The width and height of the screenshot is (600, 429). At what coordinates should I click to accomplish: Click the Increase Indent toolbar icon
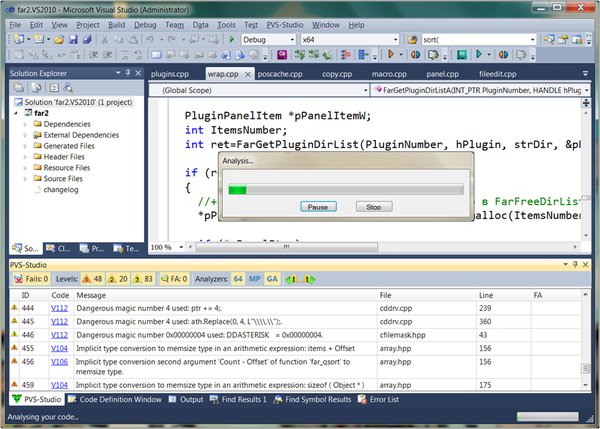(108, 55)
